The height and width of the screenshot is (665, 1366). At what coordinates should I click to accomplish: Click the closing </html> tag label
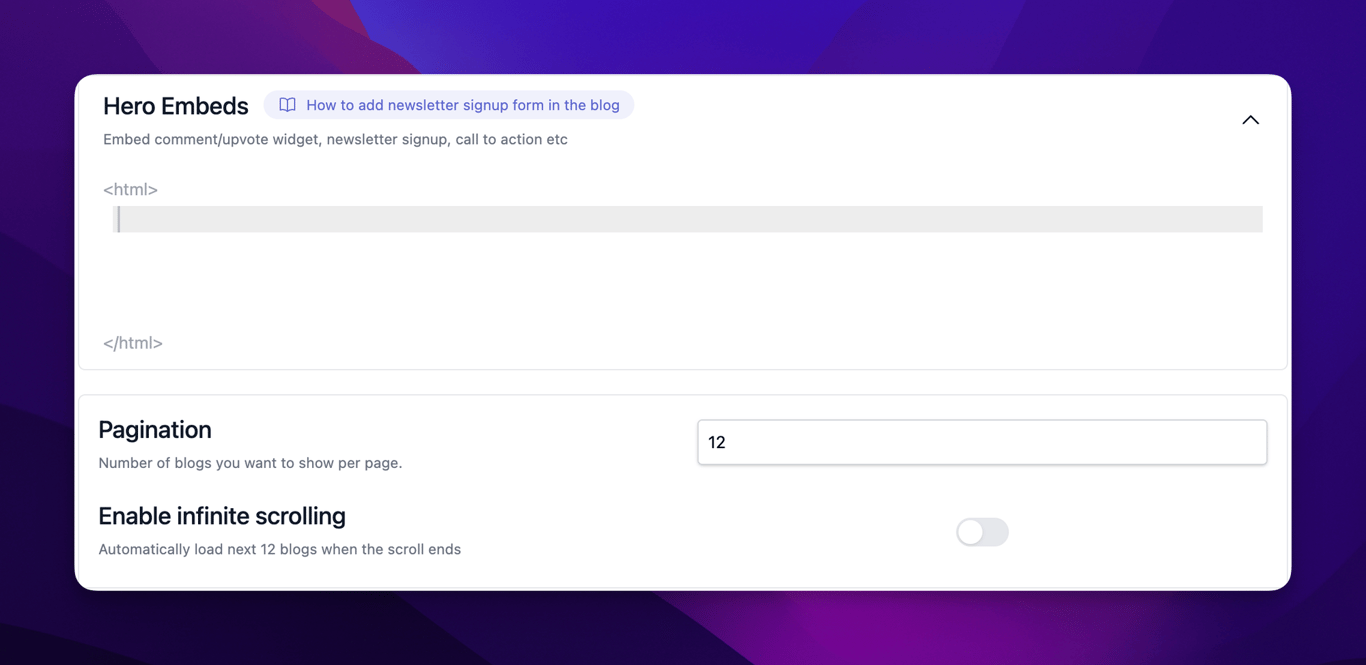click(x=133, y=343)
